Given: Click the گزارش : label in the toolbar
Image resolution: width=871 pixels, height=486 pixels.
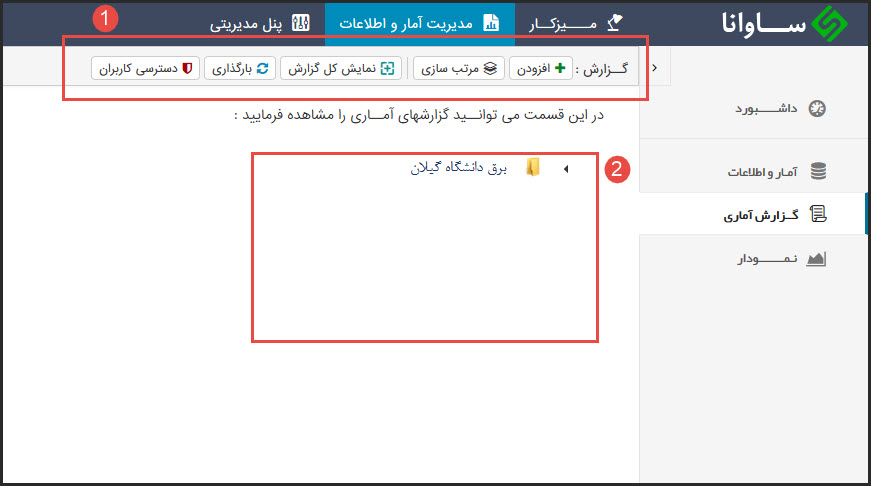Looking at the screenshot, I should [x=602, y=68].
